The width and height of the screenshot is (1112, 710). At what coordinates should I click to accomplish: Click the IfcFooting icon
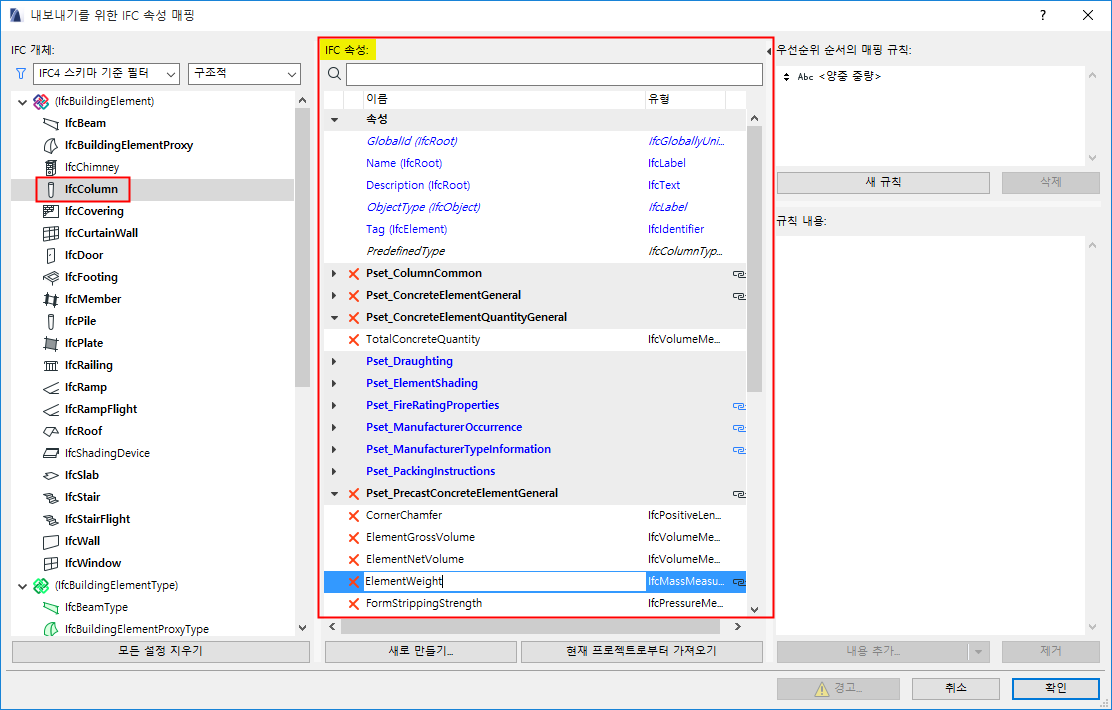coord(51,277)
